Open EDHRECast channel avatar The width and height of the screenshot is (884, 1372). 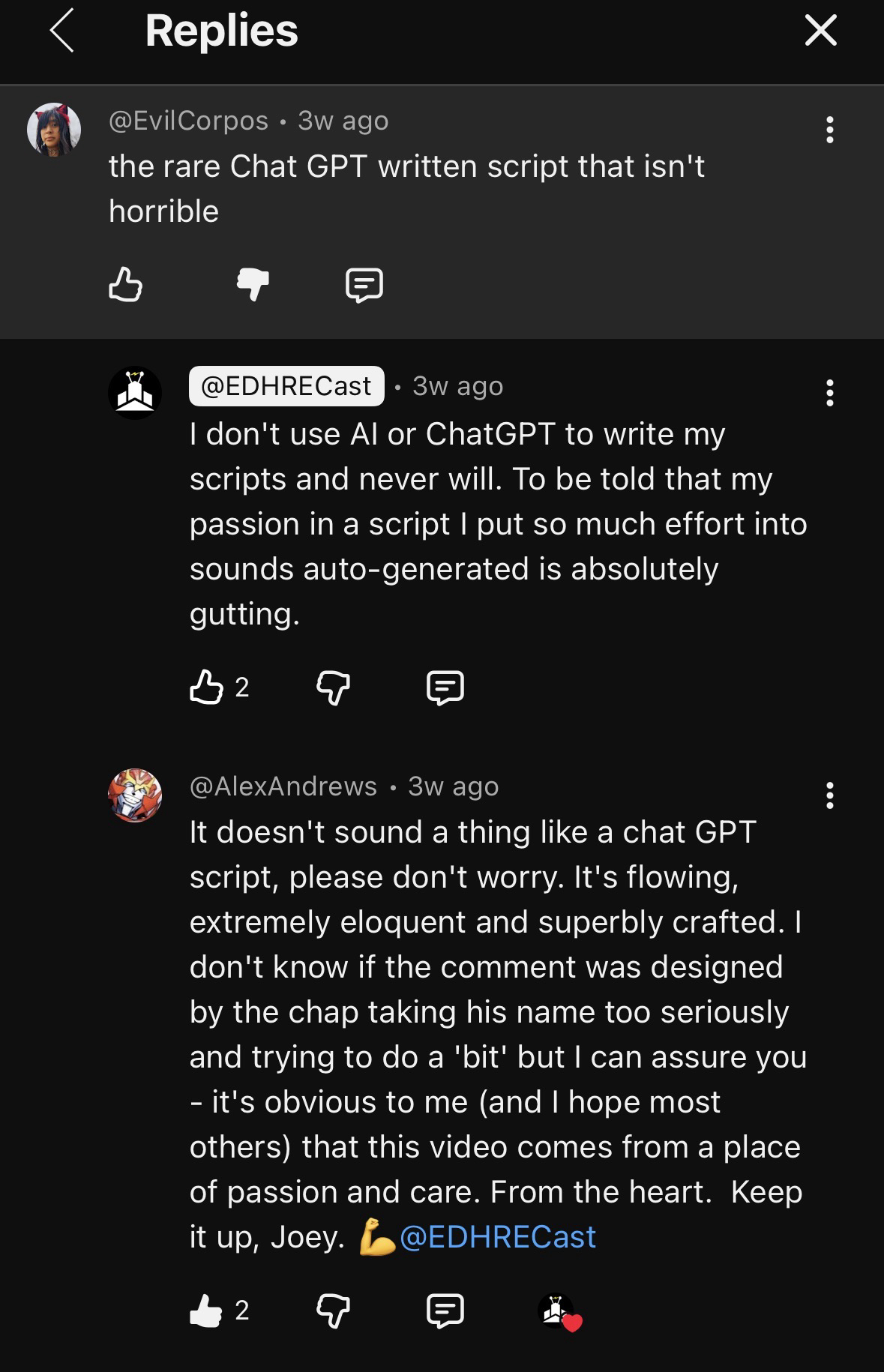[135, 392]
